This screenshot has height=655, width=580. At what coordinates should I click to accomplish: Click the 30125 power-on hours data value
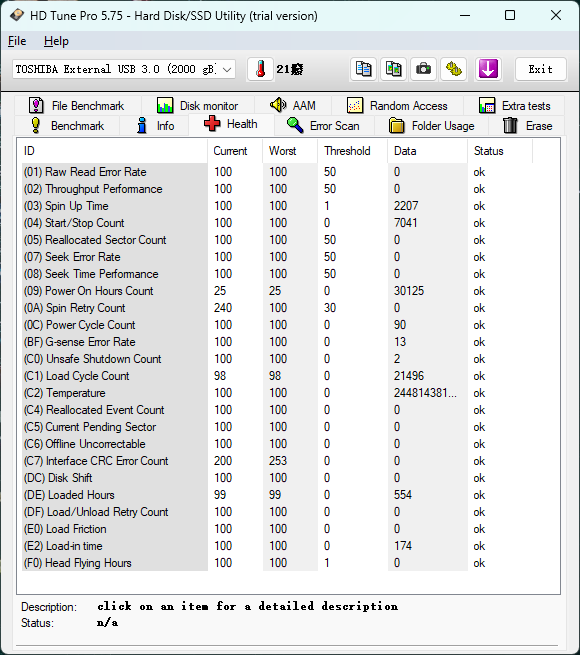[409, 291]
